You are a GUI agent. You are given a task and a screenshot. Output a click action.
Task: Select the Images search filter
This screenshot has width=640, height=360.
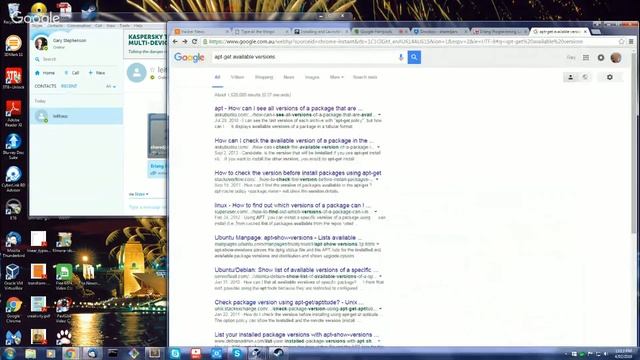pyautogui.click(x=312, y=77)
